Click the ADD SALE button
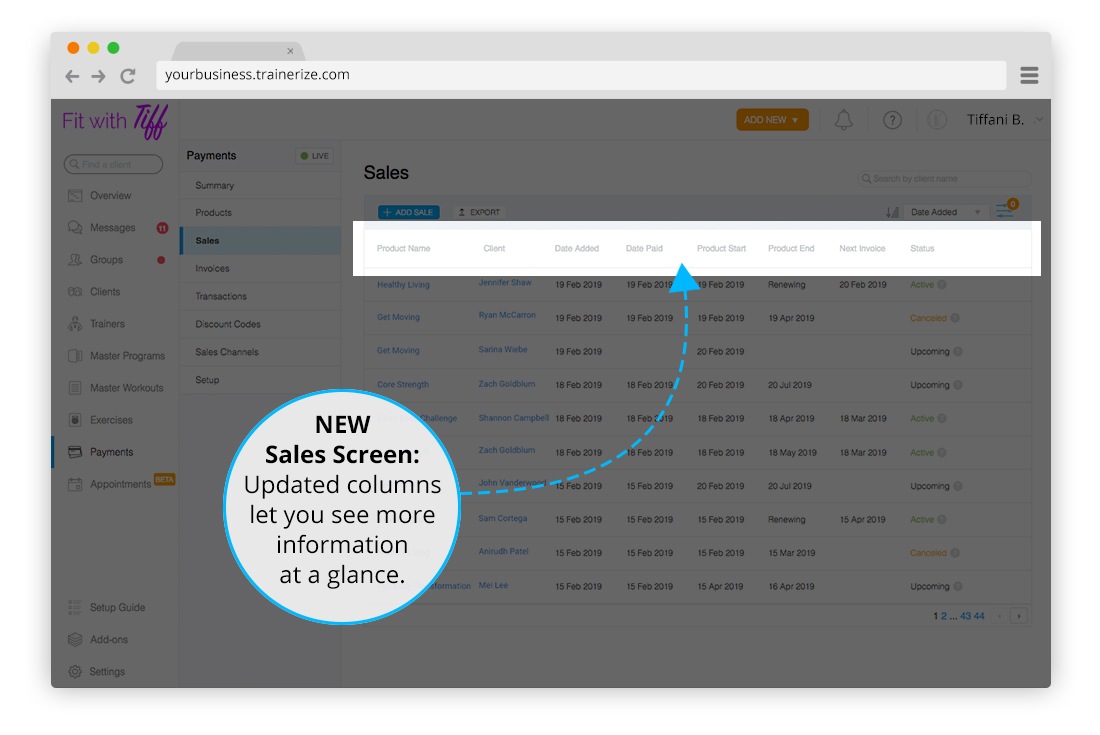This screenshot has width=1100, height=735. [408, 213]
